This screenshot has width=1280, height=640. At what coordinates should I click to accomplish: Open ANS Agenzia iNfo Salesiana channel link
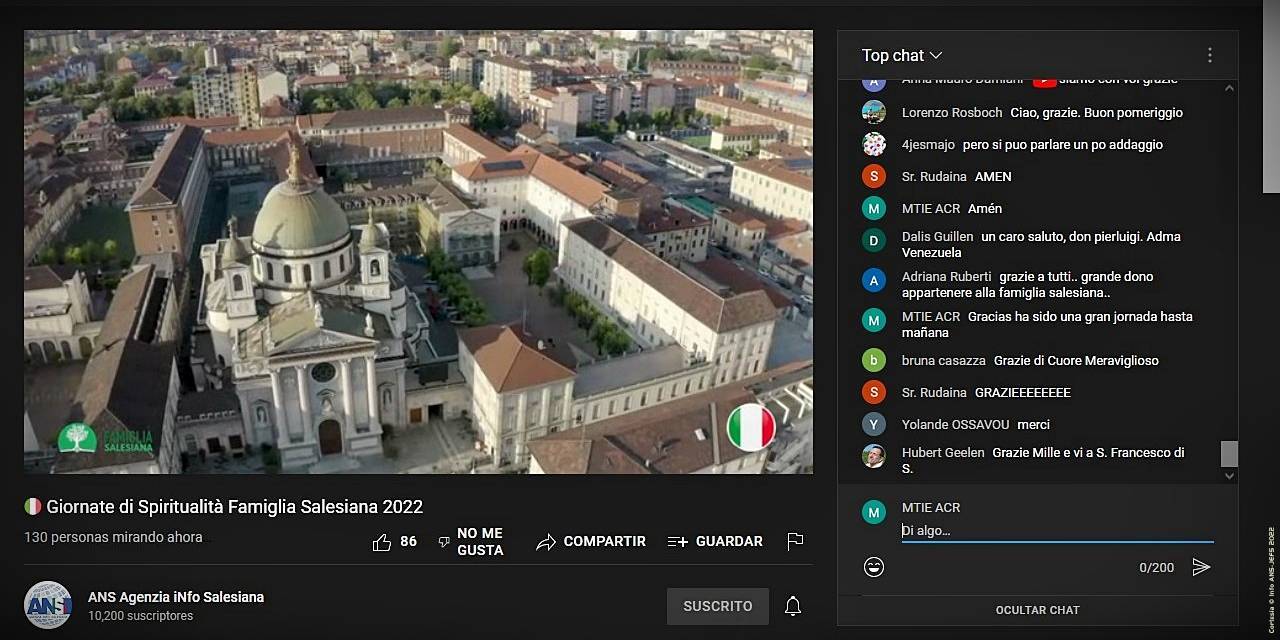pyautogui.click(x=176, y=597)
